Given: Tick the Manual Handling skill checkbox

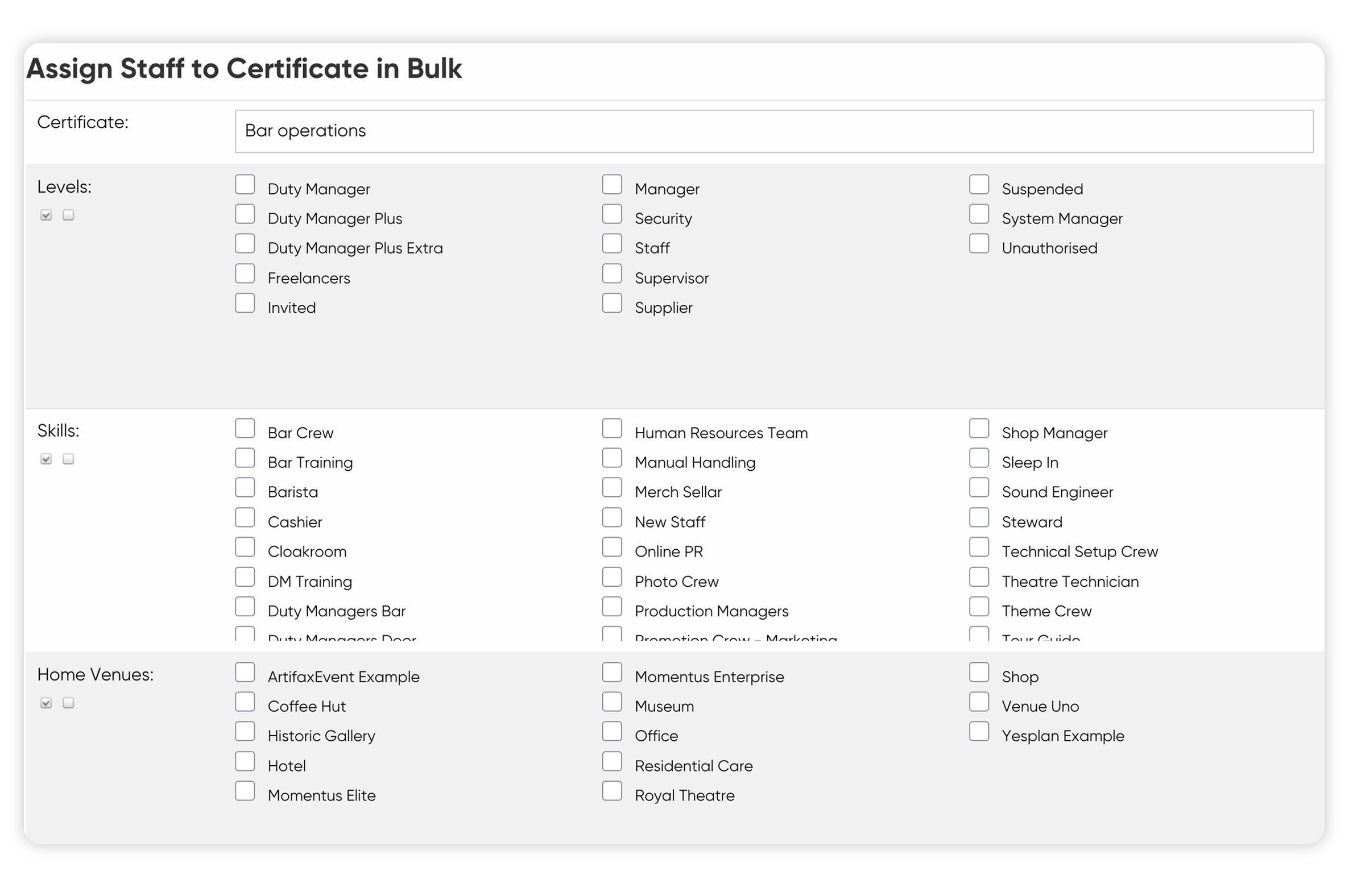Looking at the screenshot, I should pyautogui.click(x=612, y=458).
